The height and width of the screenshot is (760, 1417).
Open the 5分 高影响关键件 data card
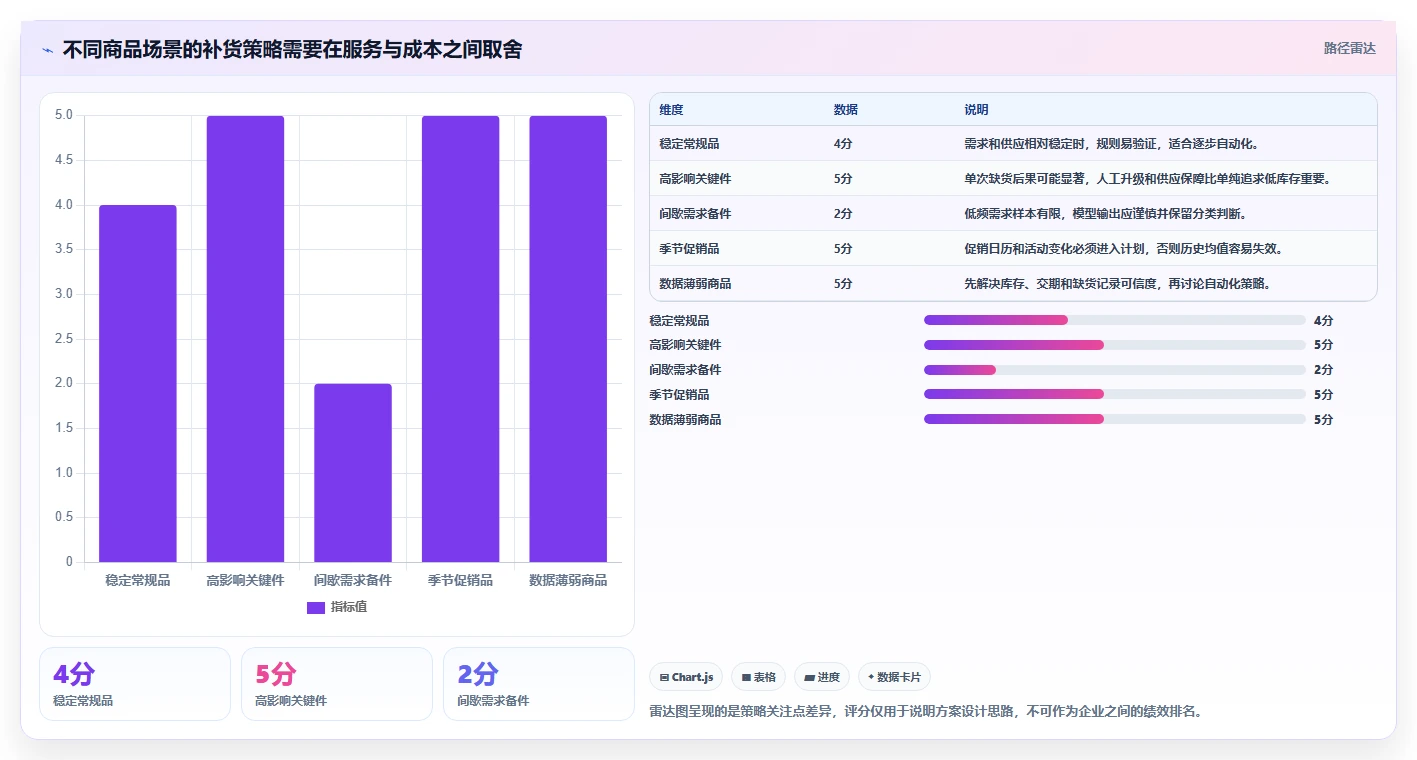click(x=337, y=684)
